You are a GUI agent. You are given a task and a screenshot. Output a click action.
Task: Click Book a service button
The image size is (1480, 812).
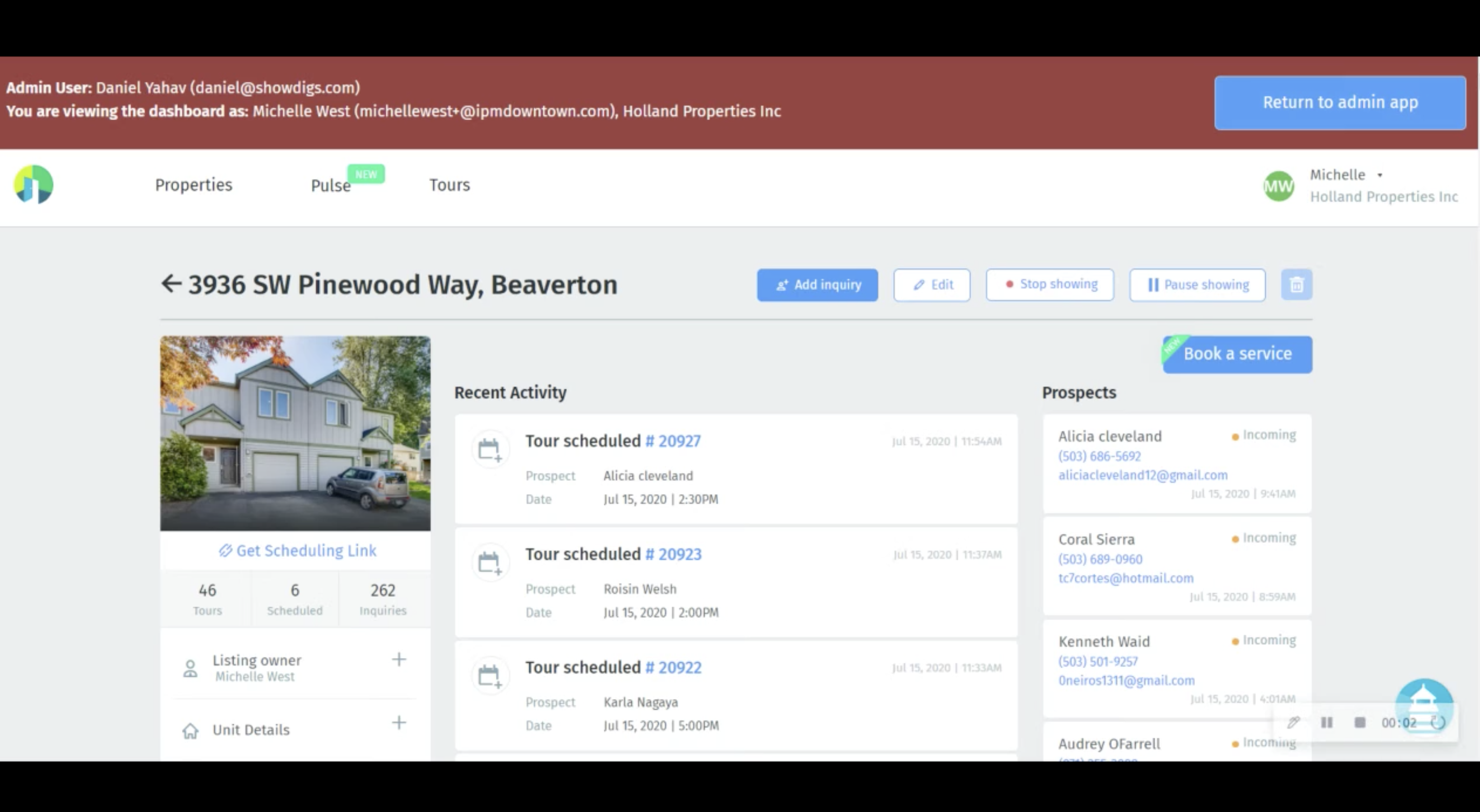pos(1237,355)
